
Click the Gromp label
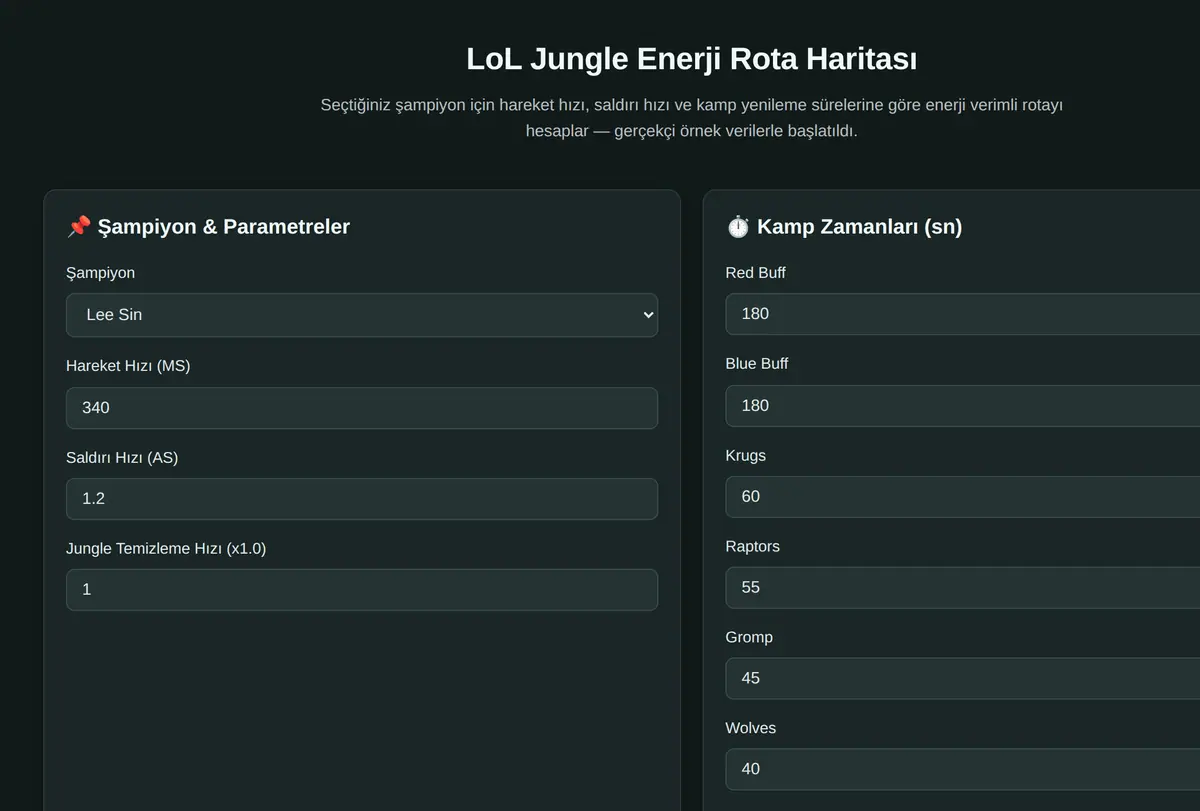[749, 637]
